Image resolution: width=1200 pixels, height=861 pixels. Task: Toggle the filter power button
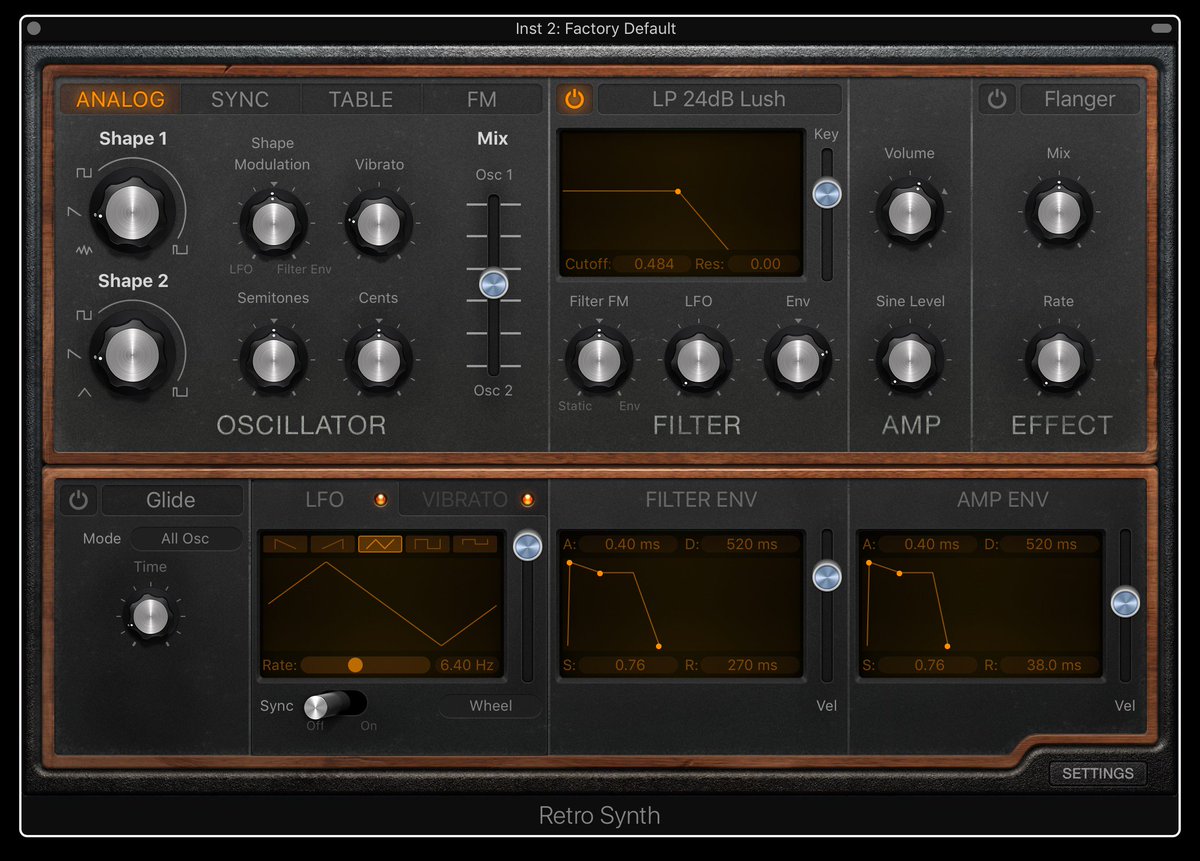(x=574, y=99)
